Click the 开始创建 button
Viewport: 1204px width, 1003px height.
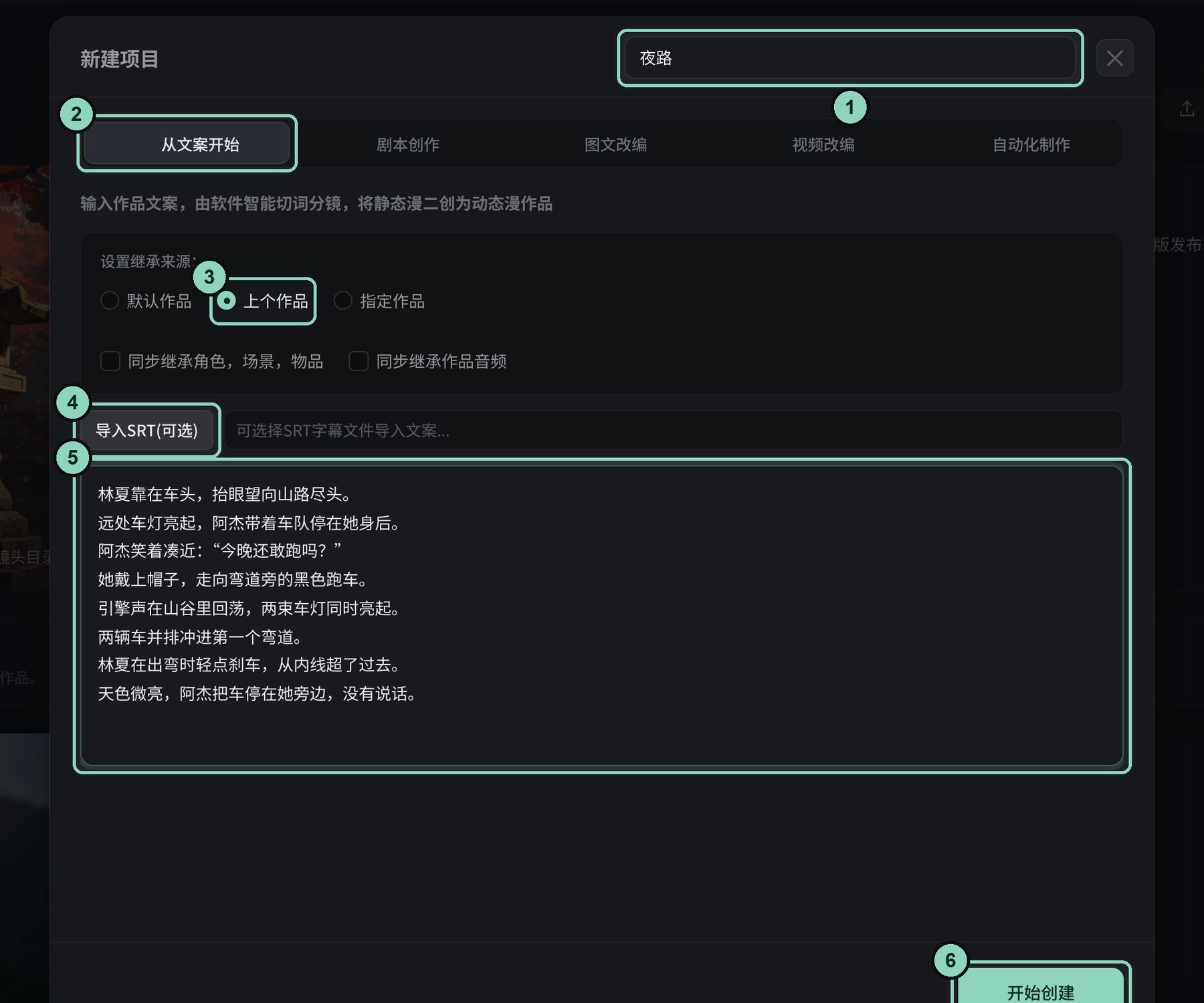coord(1041,988)
